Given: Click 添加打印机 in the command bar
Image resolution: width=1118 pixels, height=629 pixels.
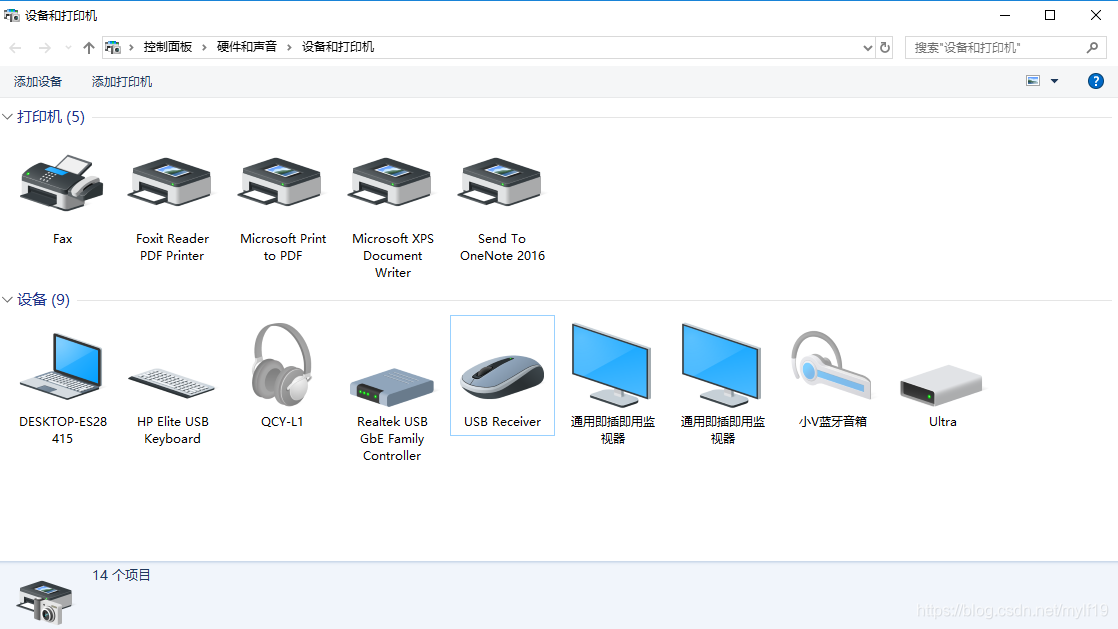Looking at the screenshot, I should point(121,81).
